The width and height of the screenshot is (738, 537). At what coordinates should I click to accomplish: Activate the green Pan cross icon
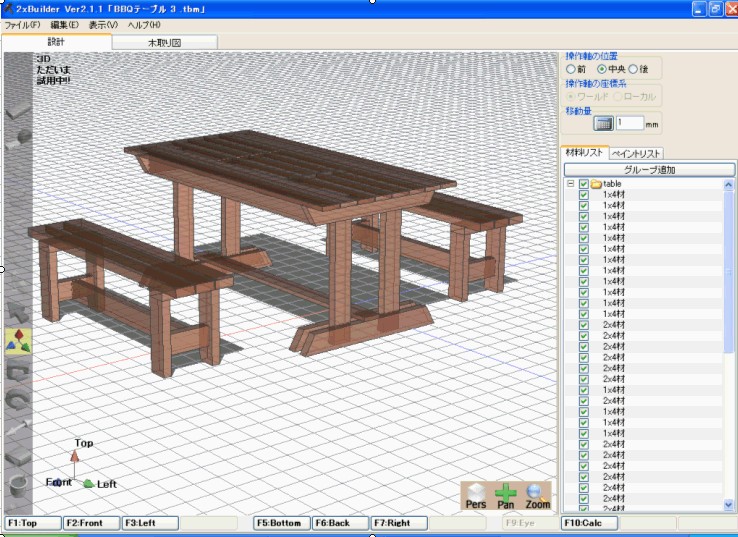click(507, 492)
